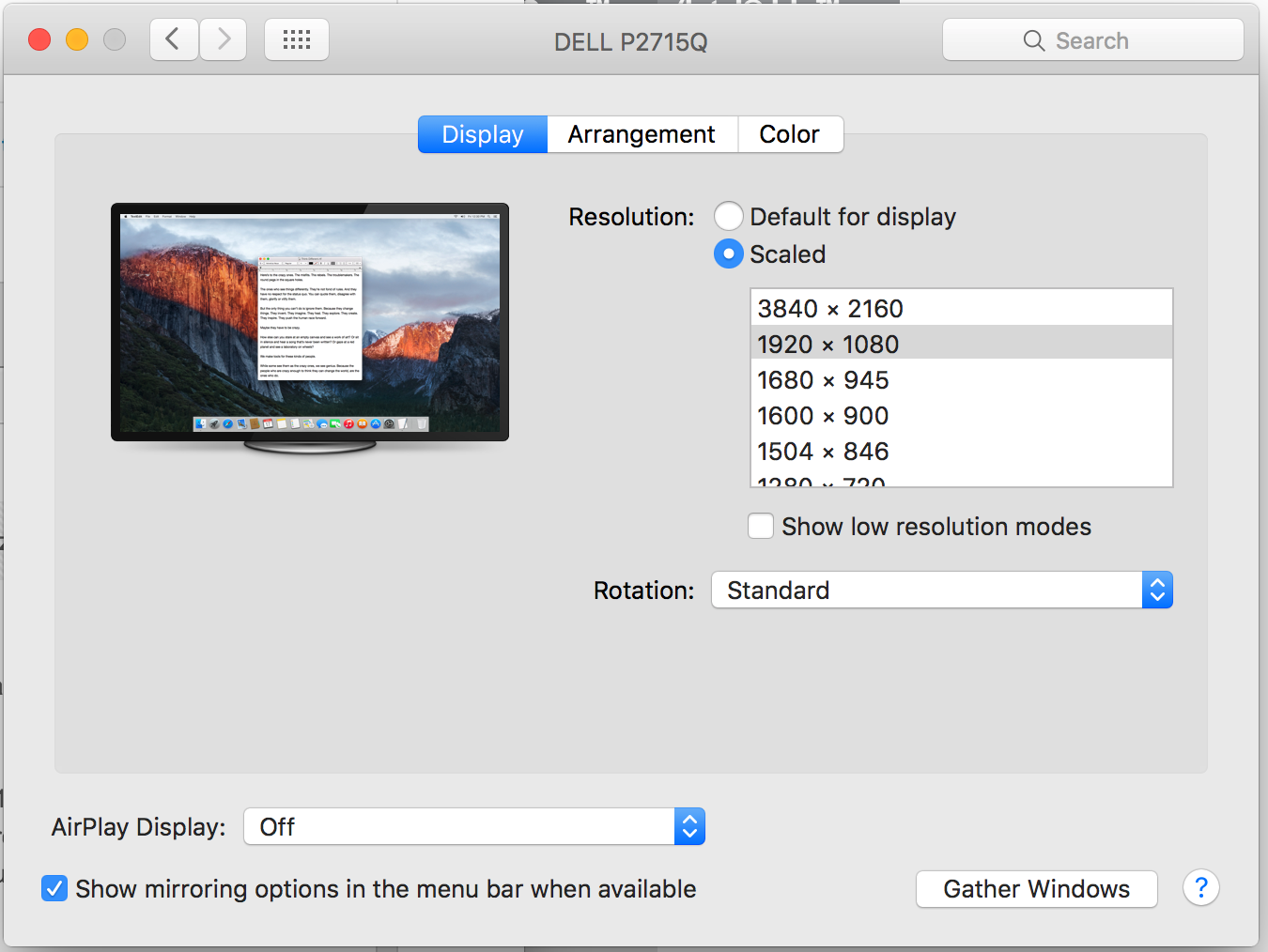Image resolution: width=1268 pixels, height=952 pixels.
Task: Switch to the Color tab
Action: (x=790, y=134)
